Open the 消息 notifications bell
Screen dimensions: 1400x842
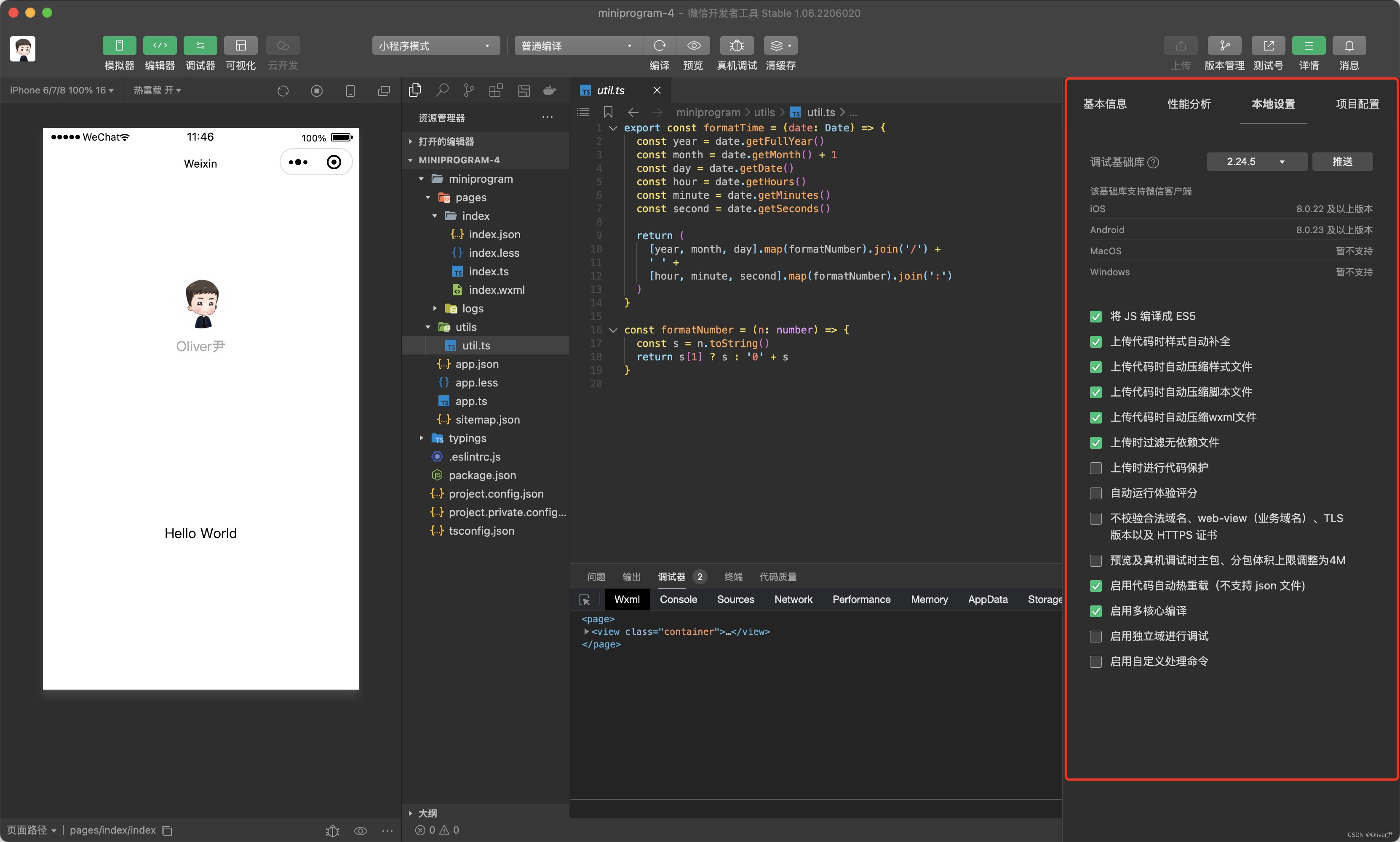(x=1349, y=45)
